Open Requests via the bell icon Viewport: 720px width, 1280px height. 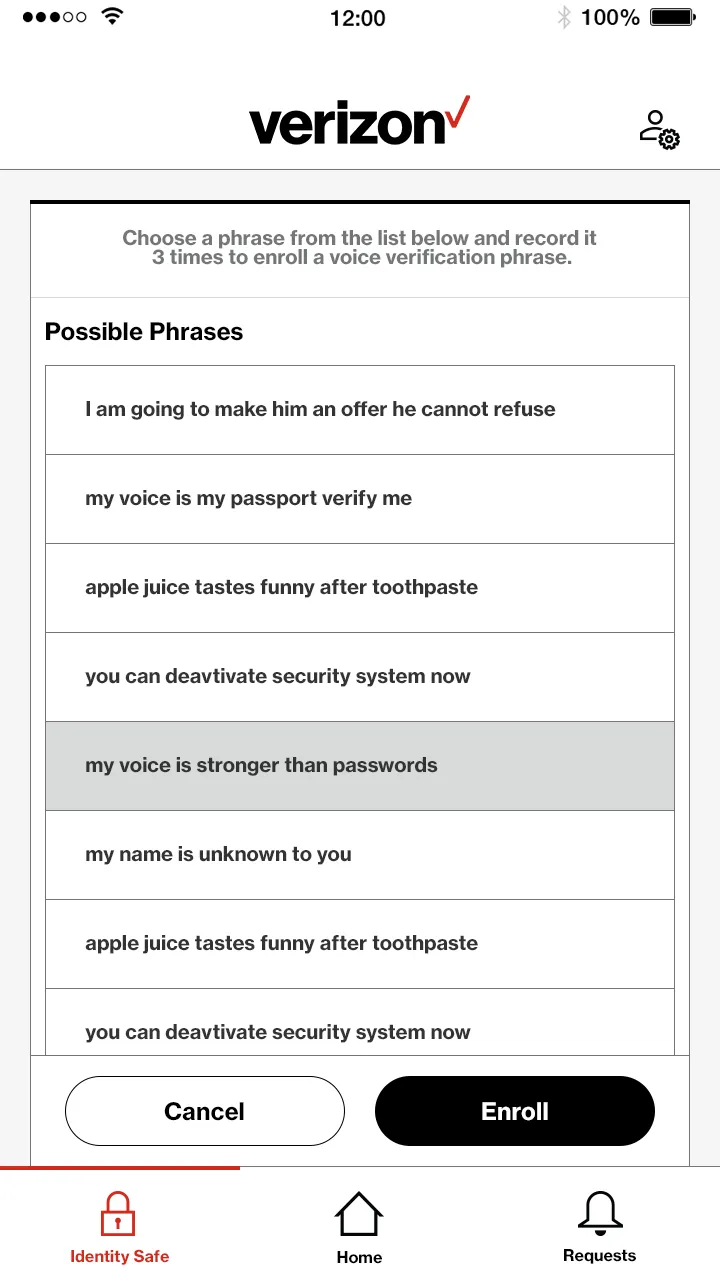[x=599, y=1213]
